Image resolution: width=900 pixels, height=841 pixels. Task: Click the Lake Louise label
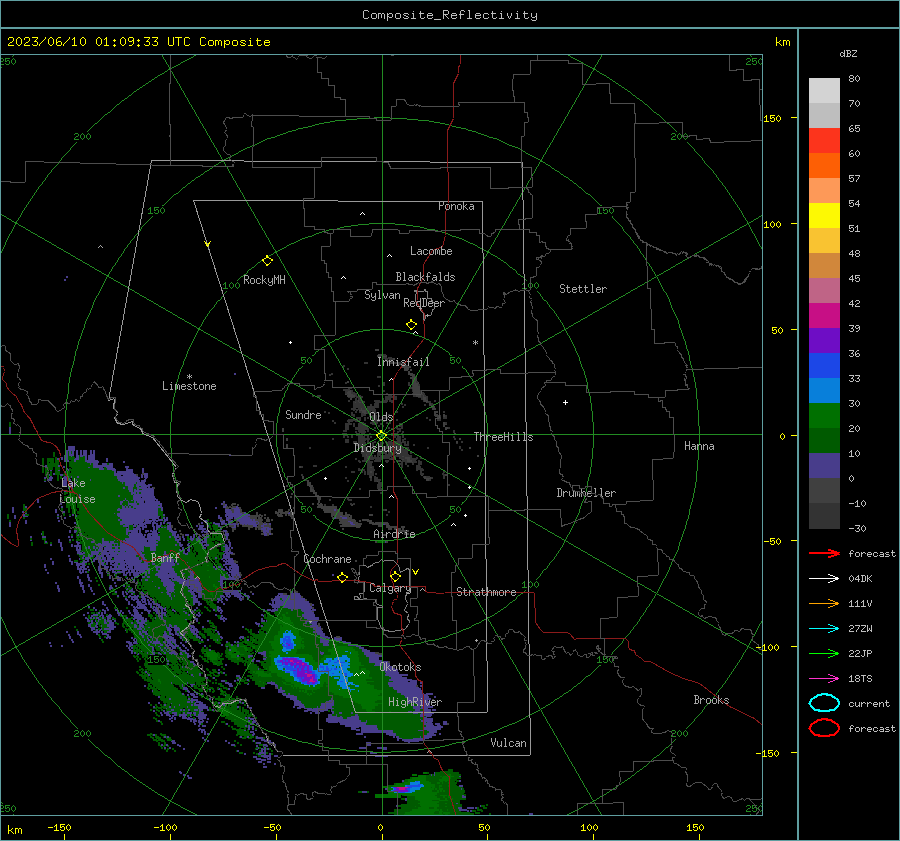pos(77,491)
